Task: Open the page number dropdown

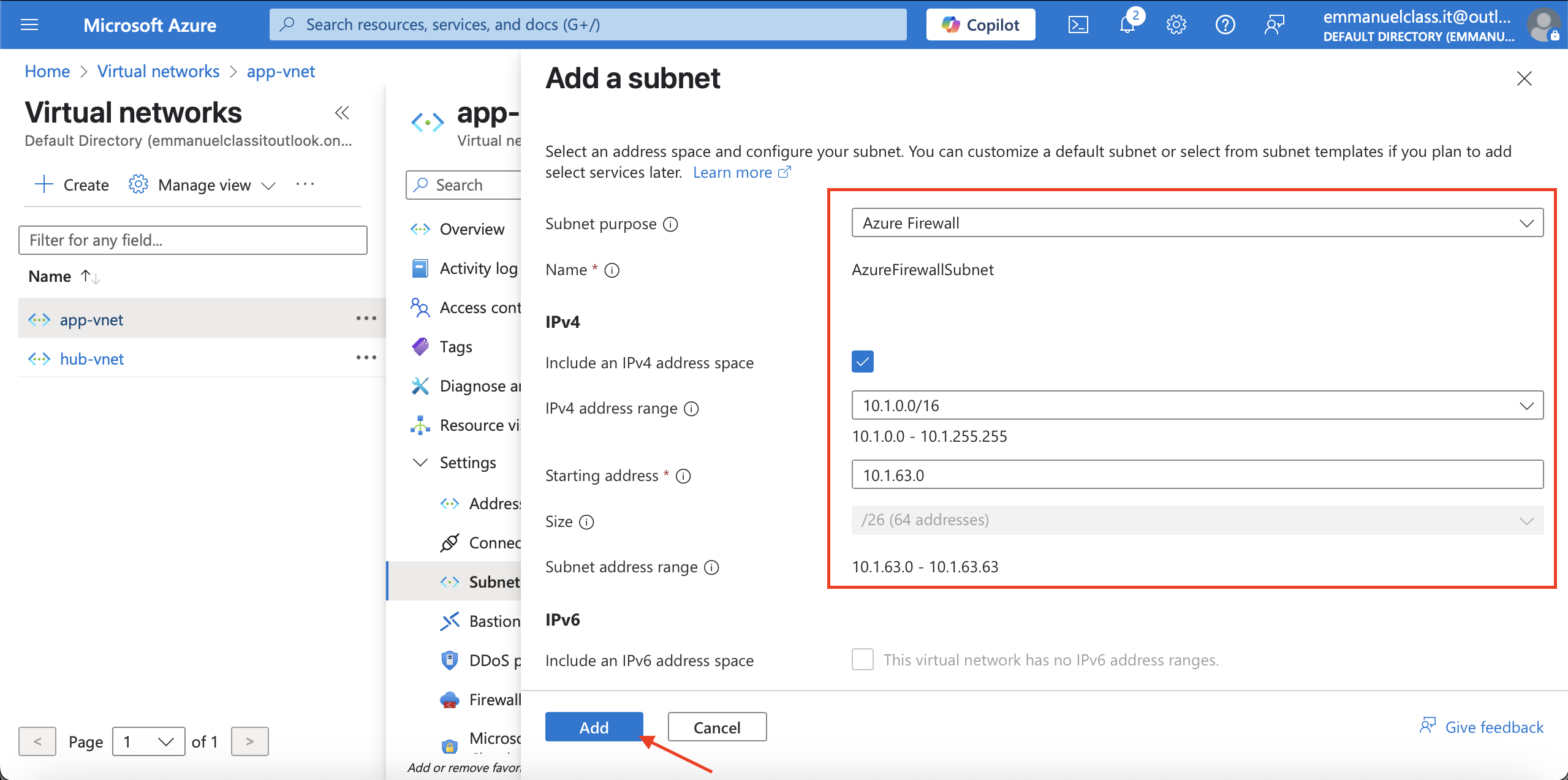Action: pos(148,741)
